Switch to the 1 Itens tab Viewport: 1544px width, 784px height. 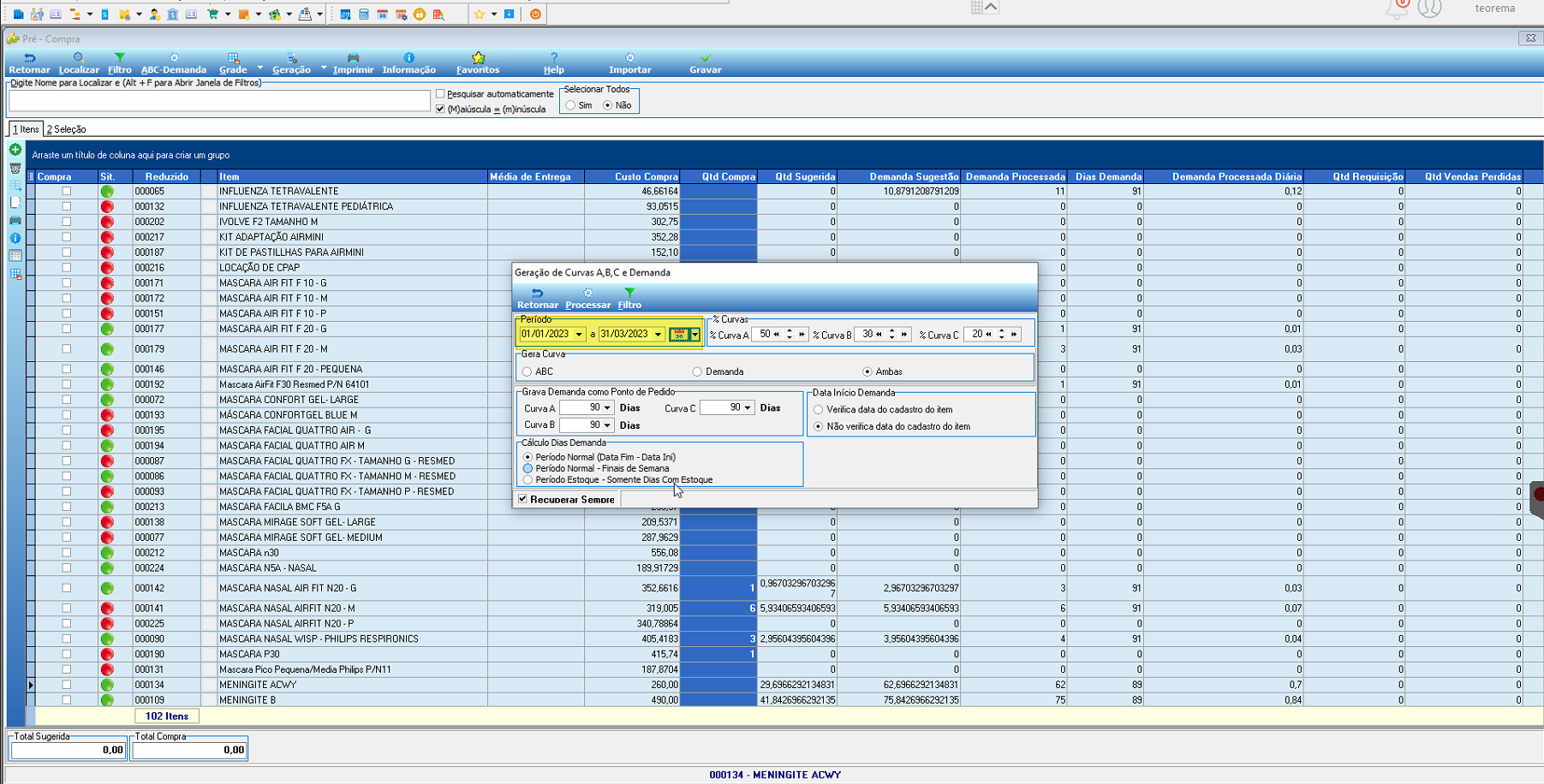pyautogui.click(x=26, y=129)
